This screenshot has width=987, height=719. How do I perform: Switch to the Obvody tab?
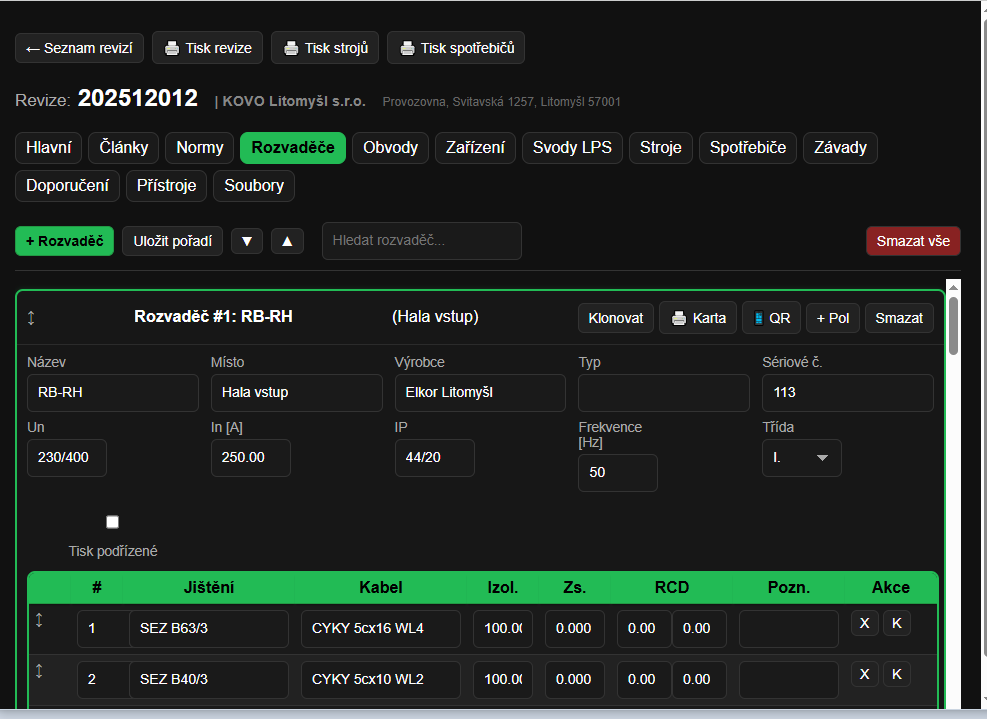(390, 148)
